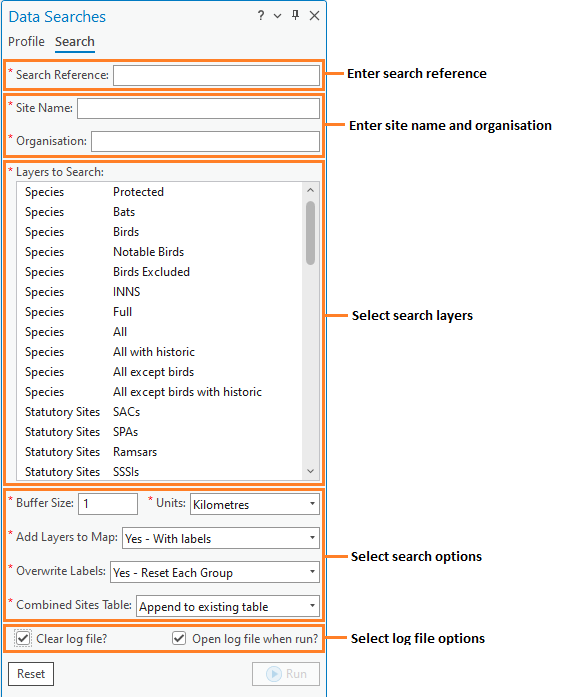Open the Overwrite Labels dropdown
562x697 pixels.
(x=215, y=572)
